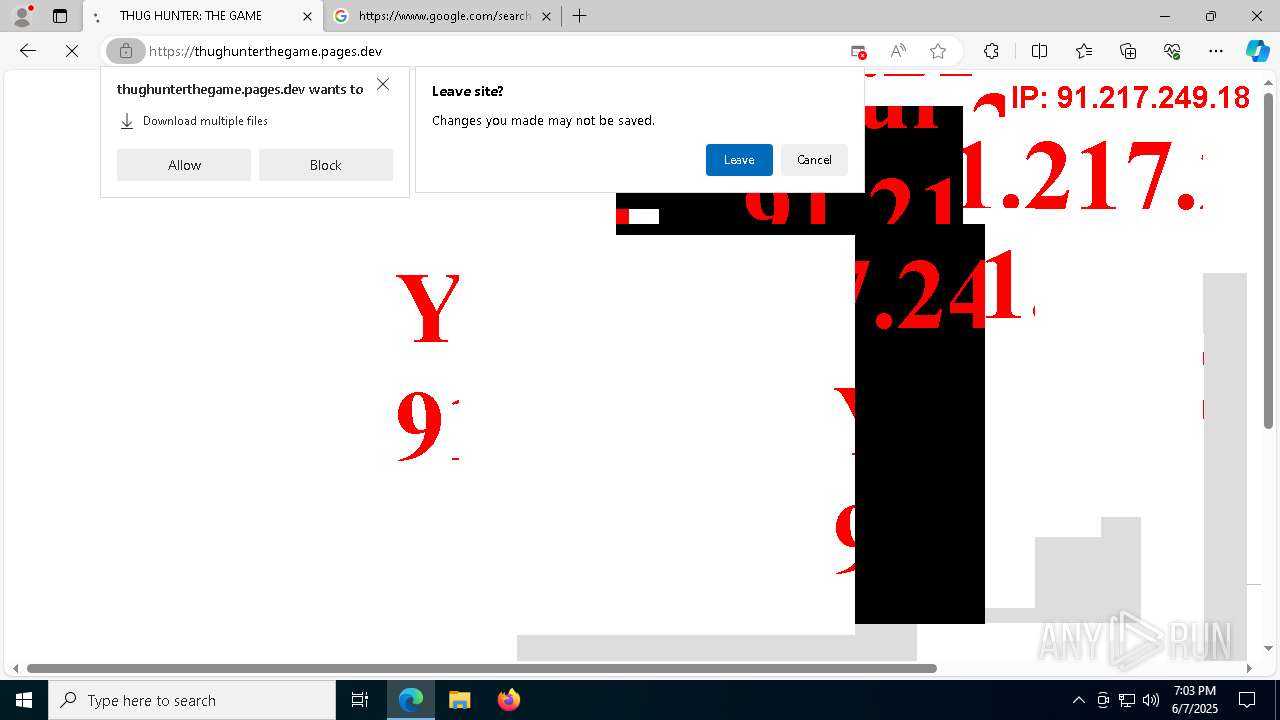Screen dimensions: 1280x720
Task: Activate Read aloud icon
Action: (x=898, y=51)
